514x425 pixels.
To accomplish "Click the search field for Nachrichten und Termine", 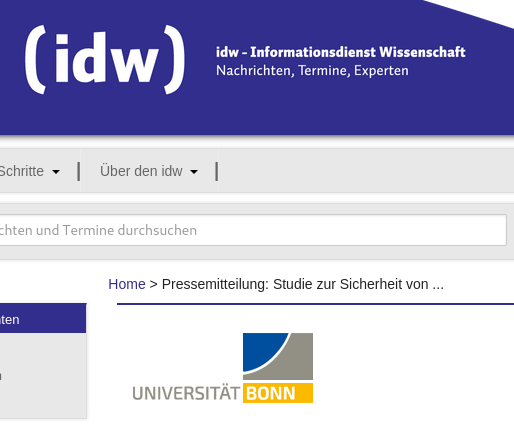I will point(253,230).
